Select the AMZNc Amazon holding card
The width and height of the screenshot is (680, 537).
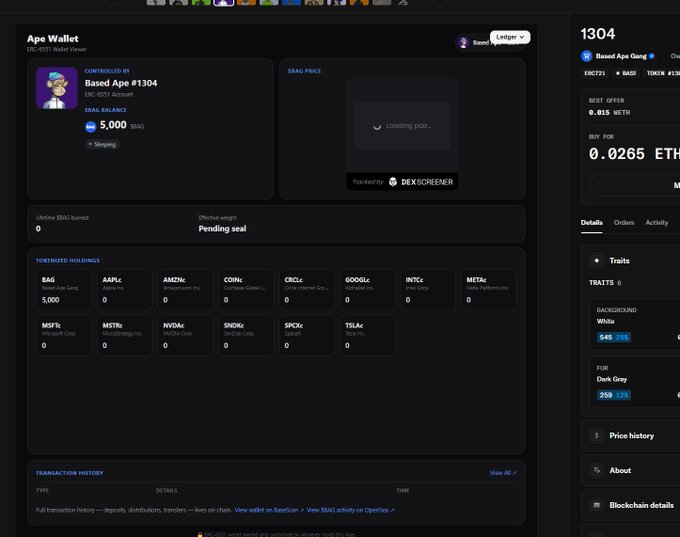(x=185, y=290)
